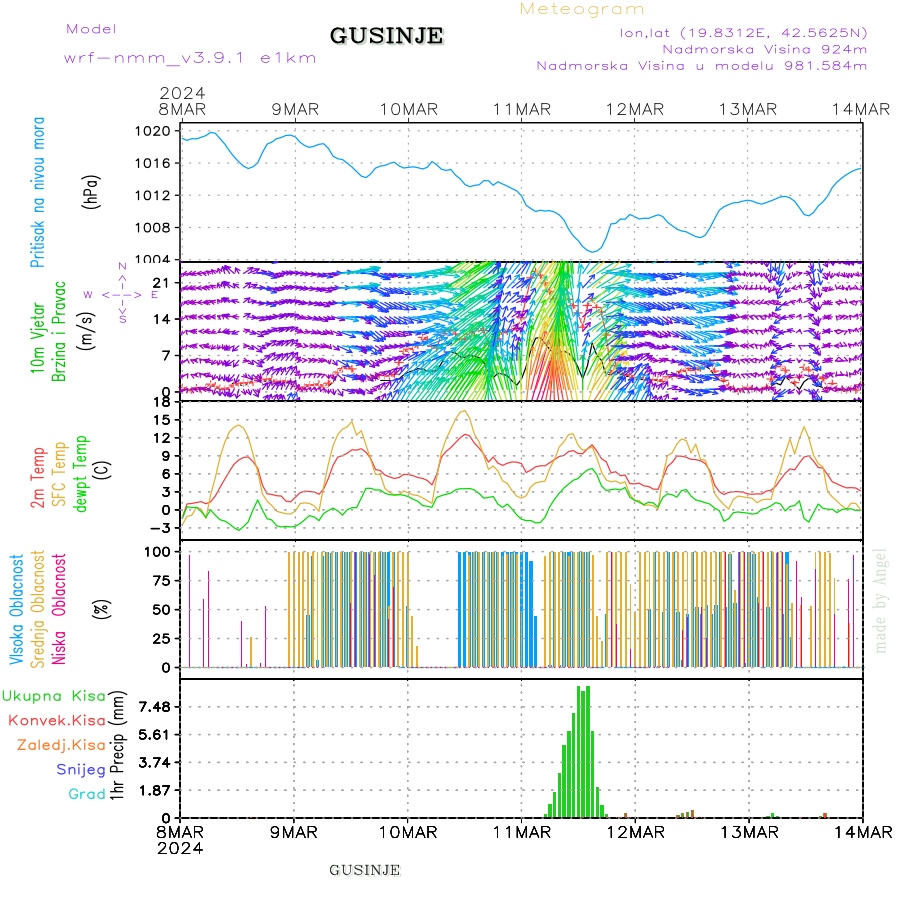Click '8MAR' on the bottom date axis
This screenshot has width=900, height=900.
[x=180, y=832]
